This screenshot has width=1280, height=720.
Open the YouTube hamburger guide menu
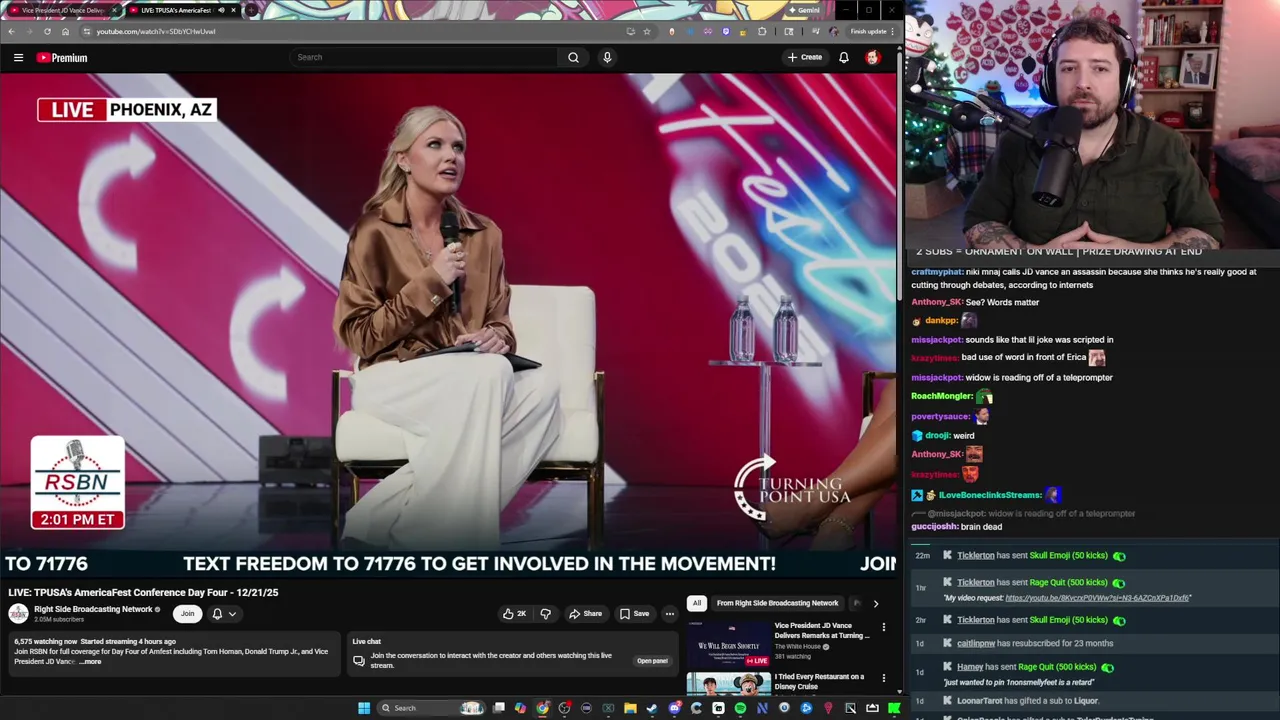click(18, 58)
